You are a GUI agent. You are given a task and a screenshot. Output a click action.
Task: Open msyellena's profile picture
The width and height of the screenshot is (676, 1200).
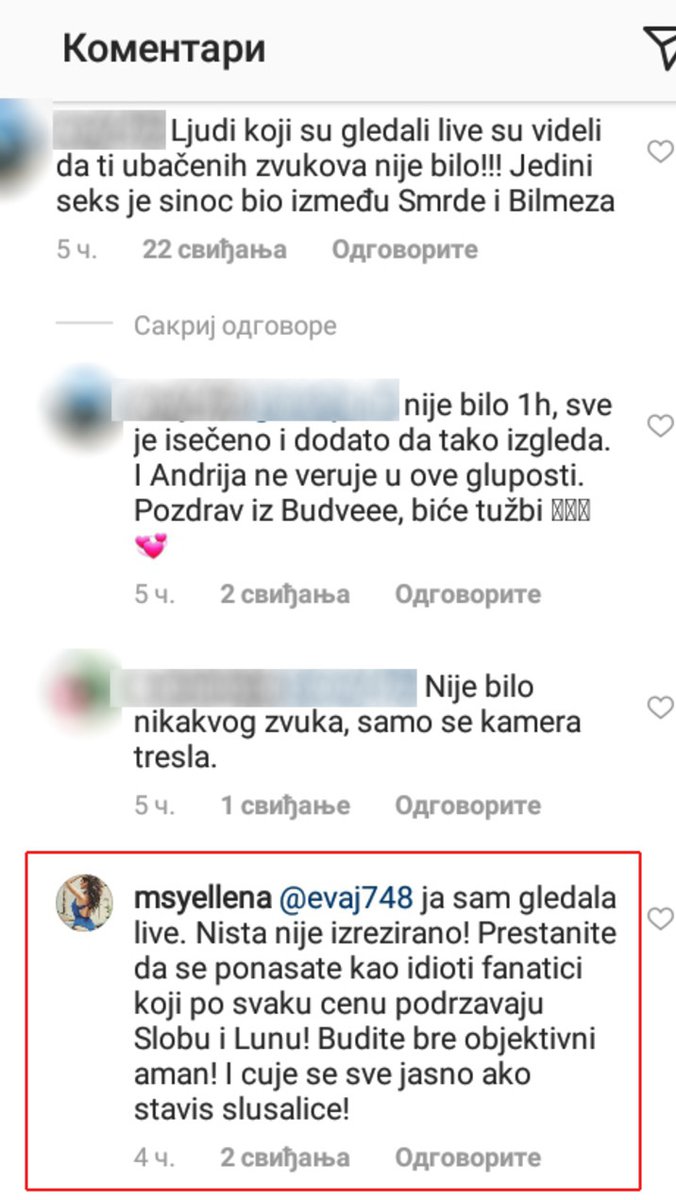pyautogui.click(x=88, y=899)
